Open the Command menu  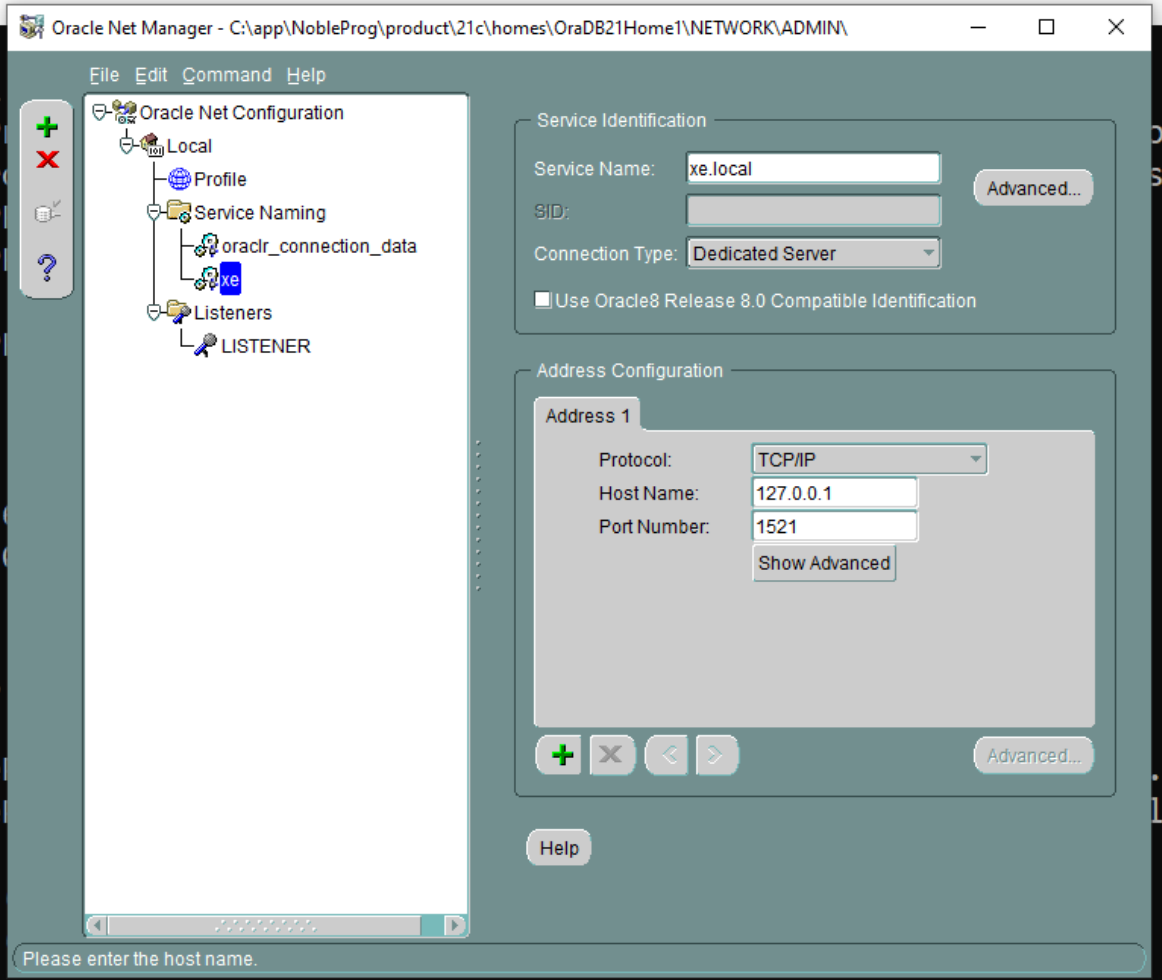[227, 75]
